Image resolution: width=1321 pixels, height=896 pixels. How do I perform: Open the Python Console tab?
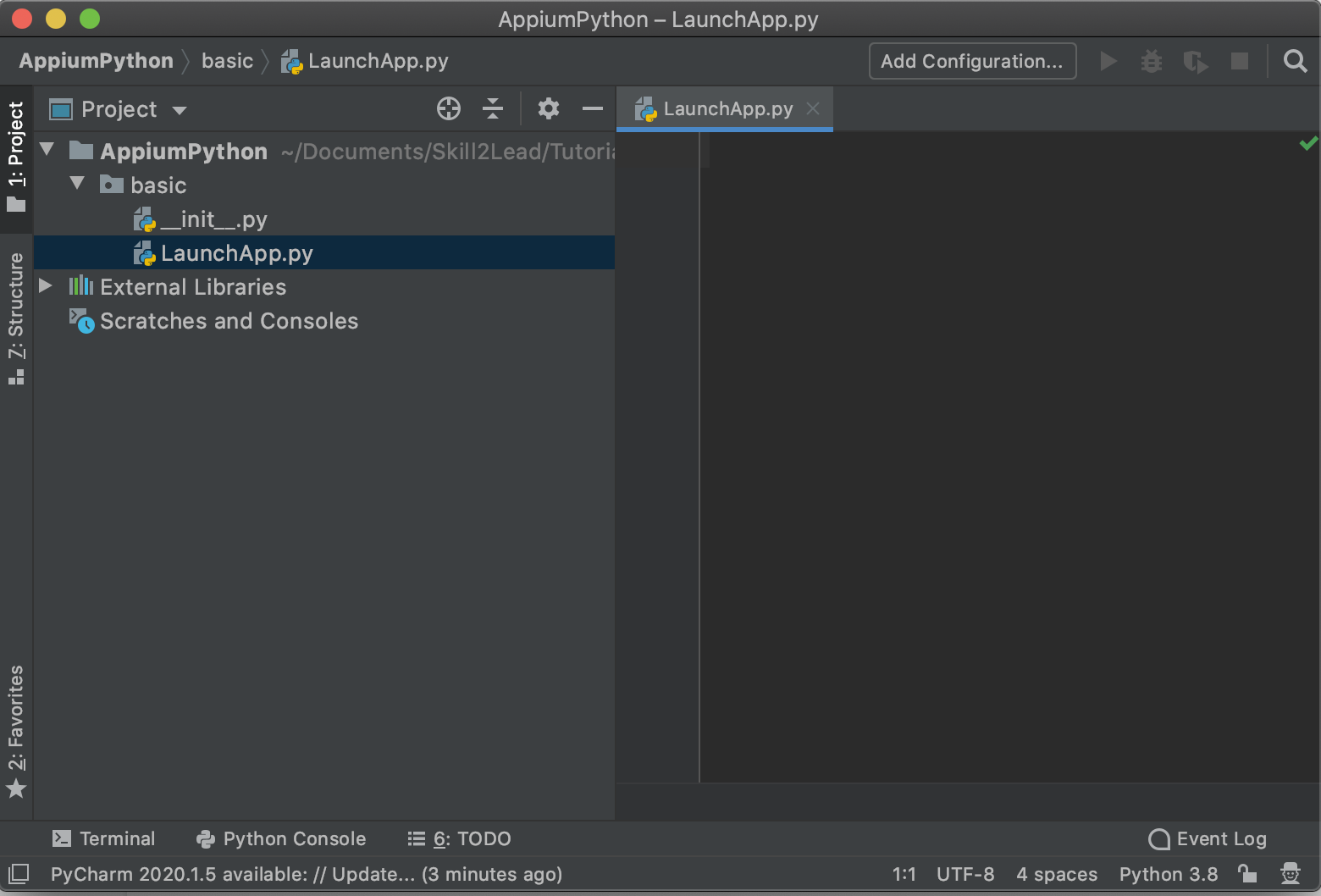(281, 838)
